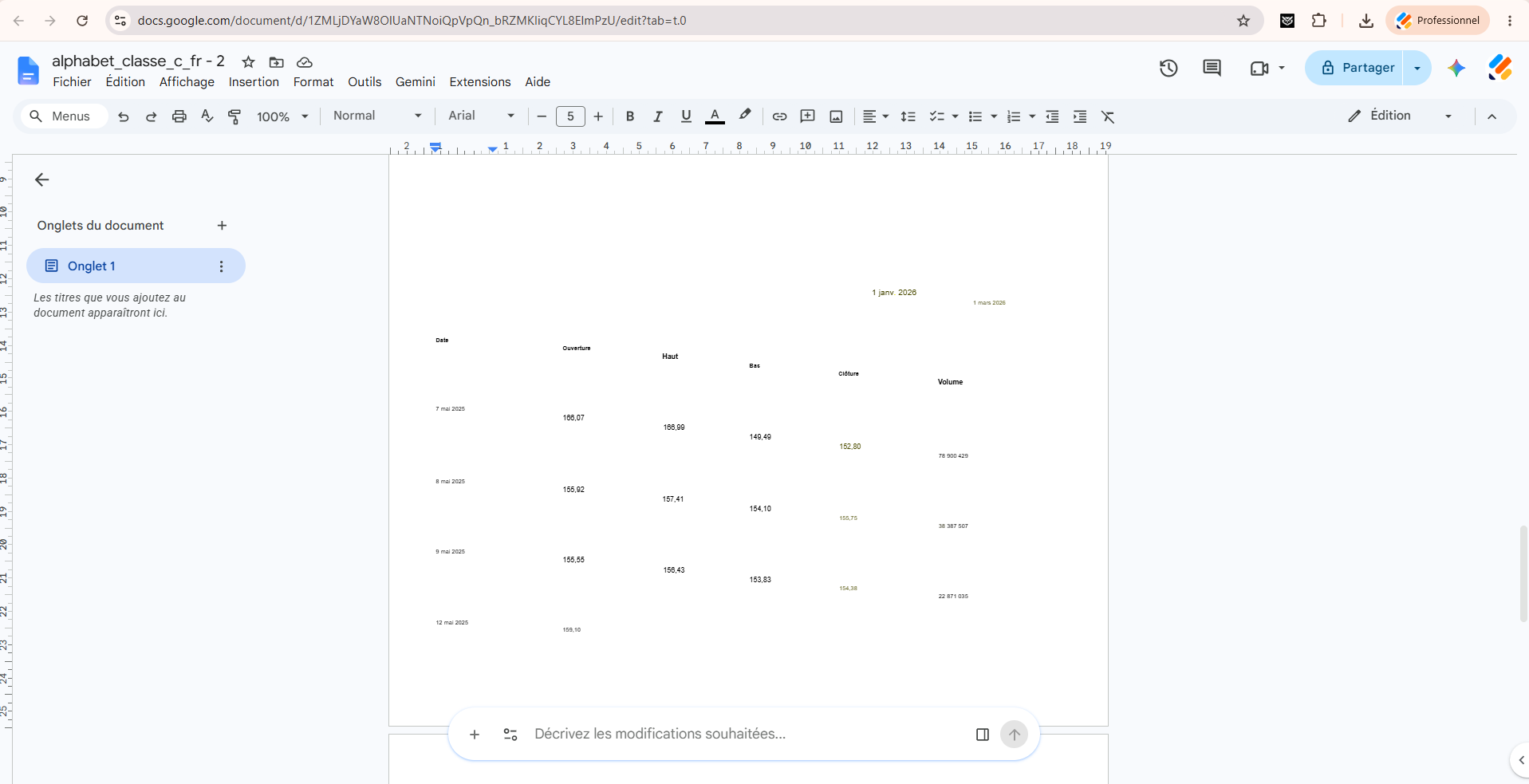The image size is (1529, 784).
Task: Star the document title
Action: click(x=249, y=62)
